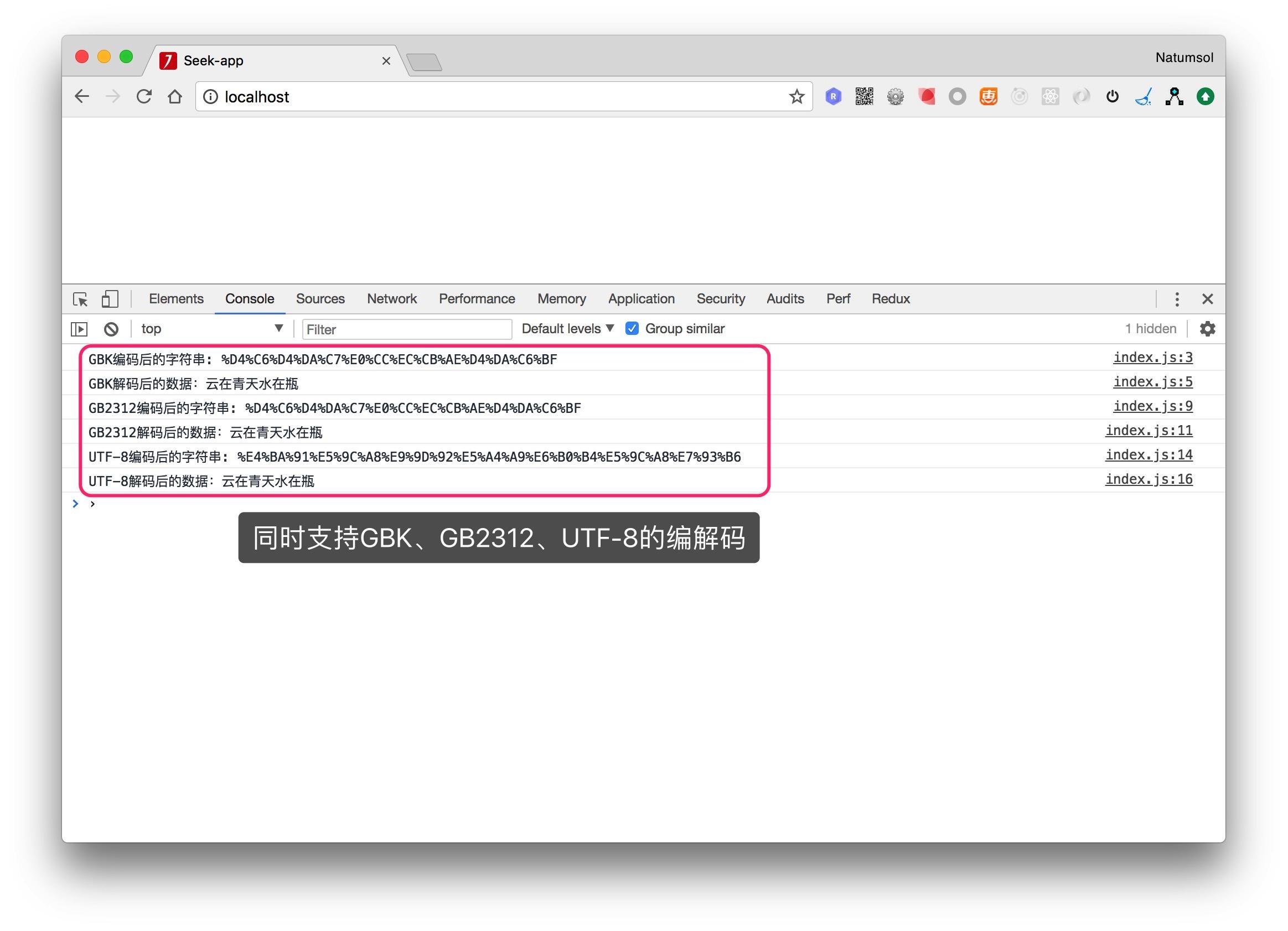Expand the console prompt chevron
This screenshot has width=1288, height=931.
75,504
